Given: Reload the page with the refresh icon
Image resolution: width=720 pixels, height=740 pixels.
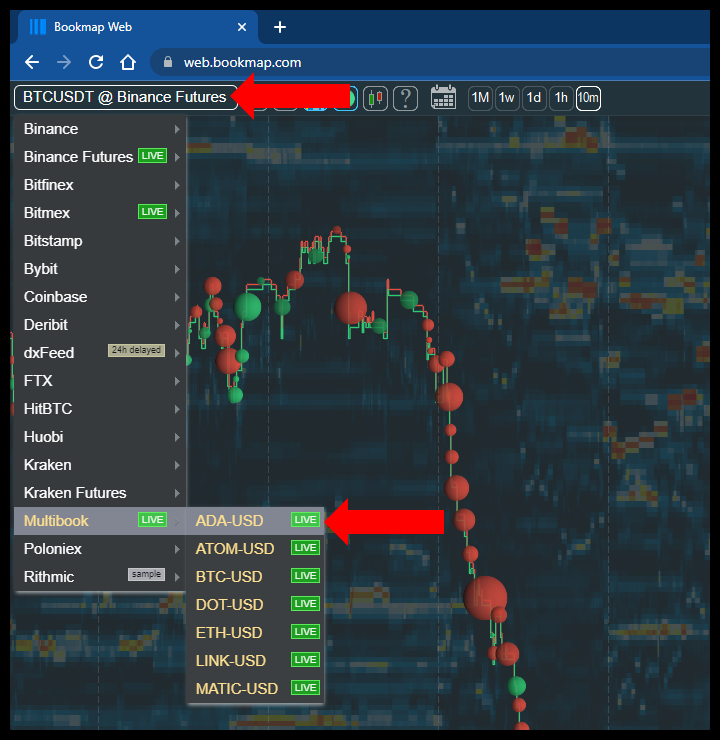Looking at the screenshot, I should (96, 62).
